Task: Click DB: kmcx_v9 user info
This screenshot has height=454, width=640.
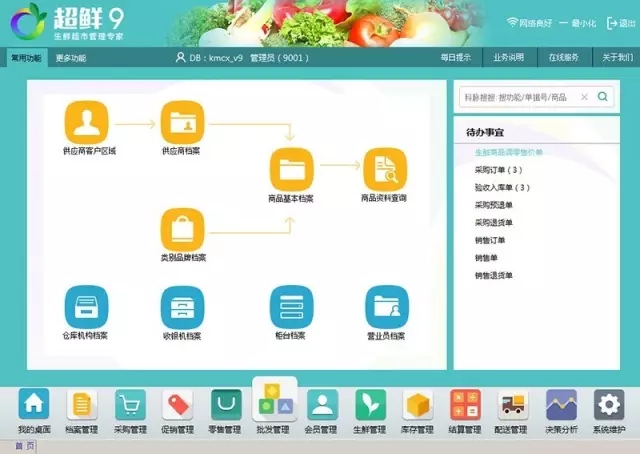Action: 209,58
